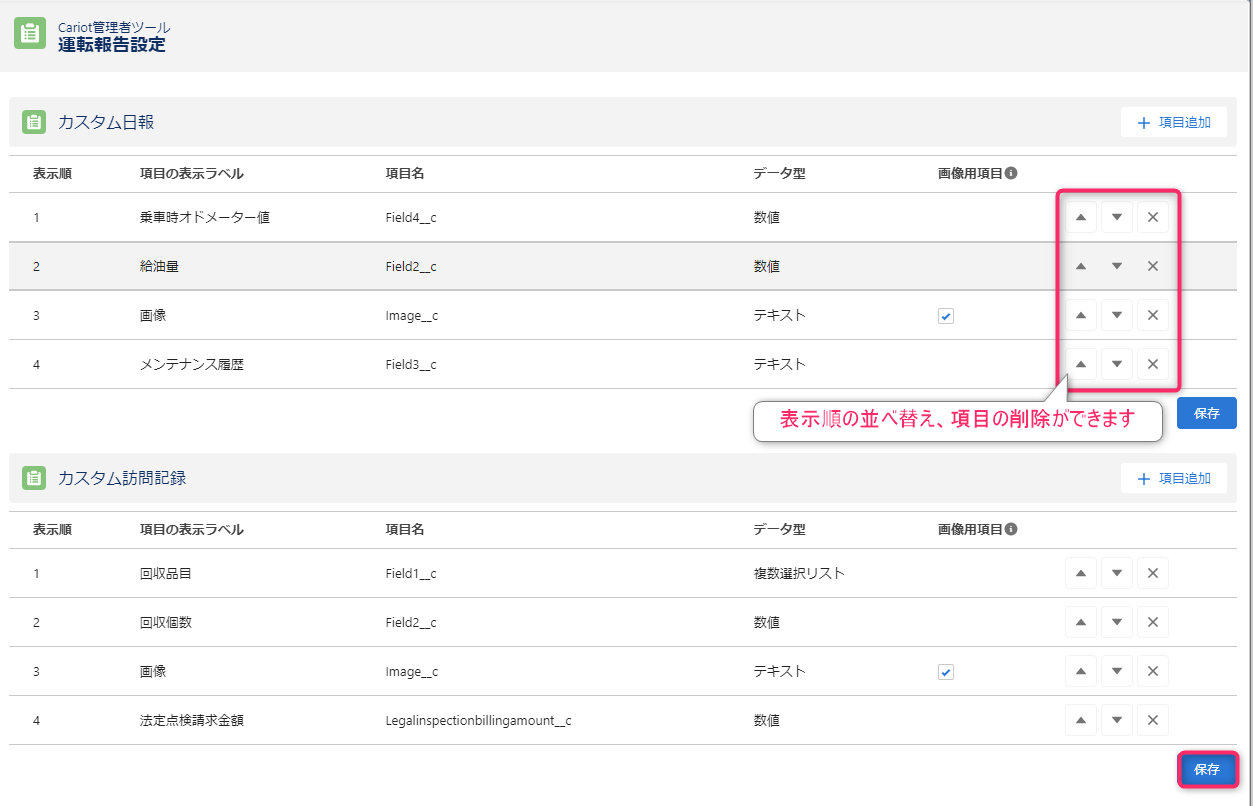The width and height of the screenshot is (1253, 806).
Task: Move 回収品目 row down
Action: (x=1116, y=573)
